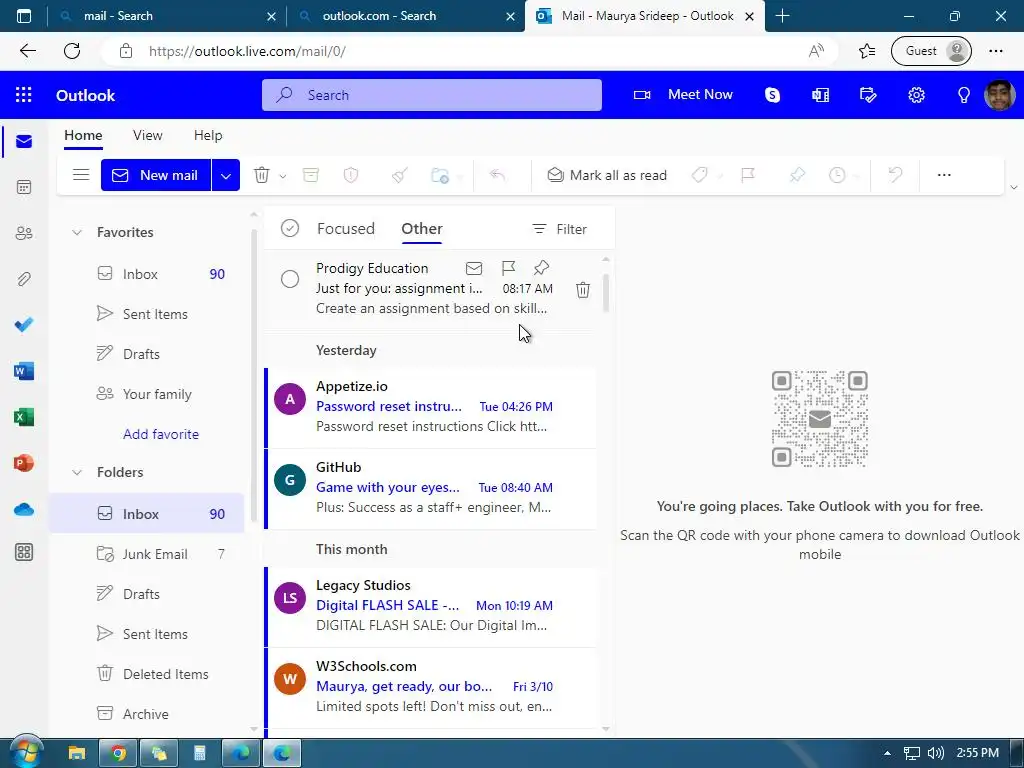
Task: Open the Help ribbon tab
Action: click(208, 135)
